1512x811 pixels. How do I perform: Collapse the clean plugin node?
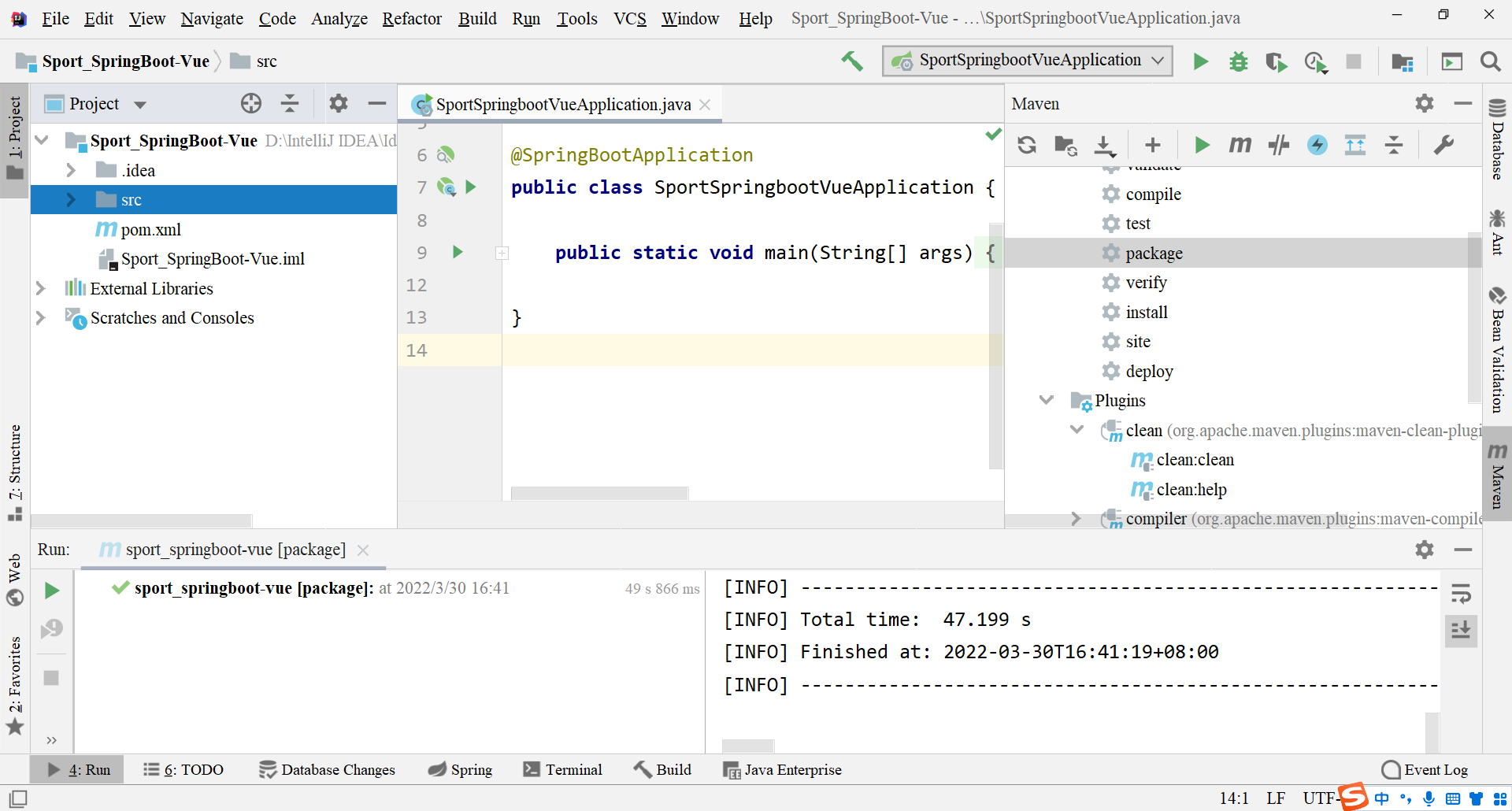(x=1077, y=430)
